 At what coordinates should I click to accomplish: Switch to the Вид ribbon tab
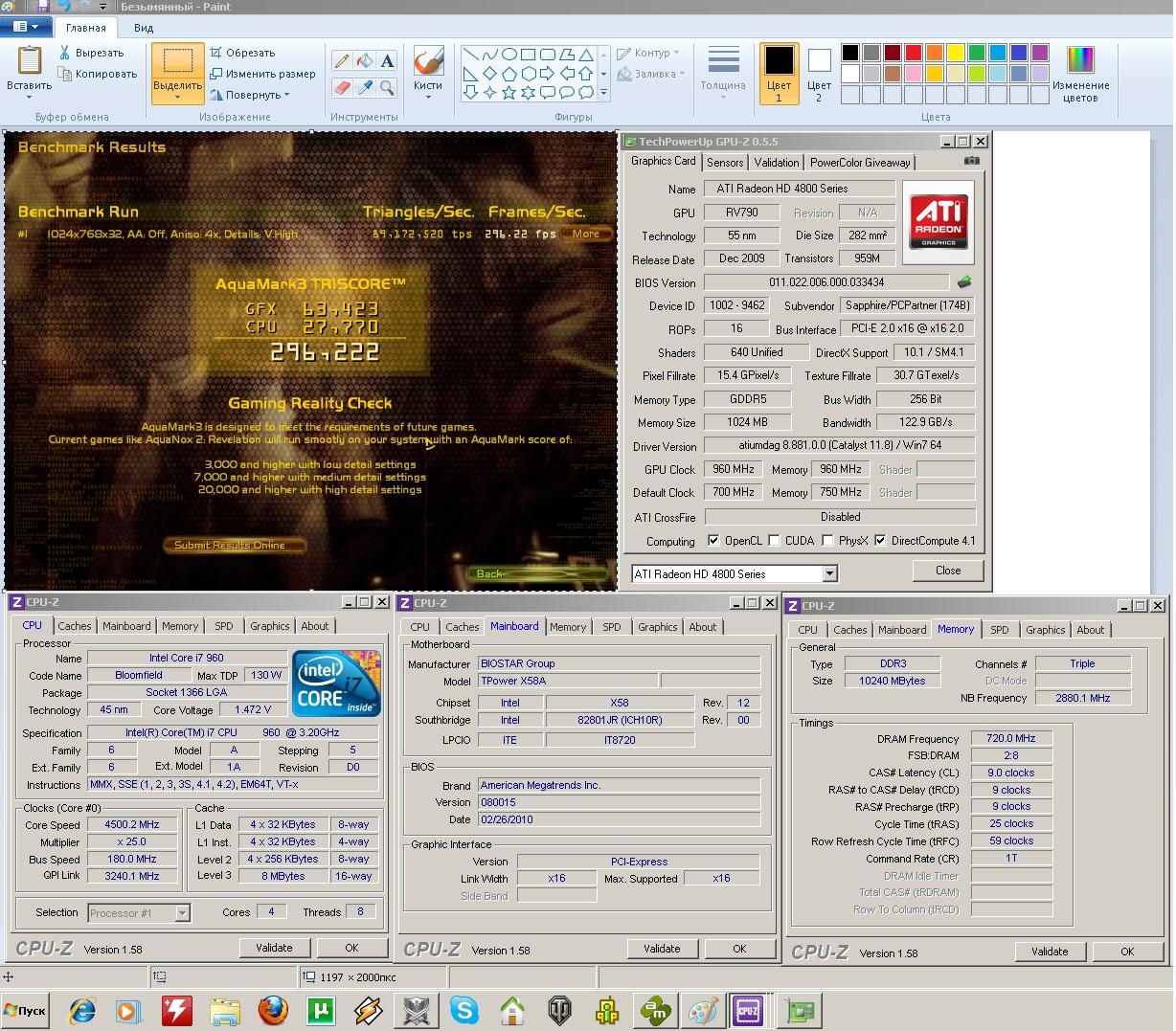click(x=144, y=28)
